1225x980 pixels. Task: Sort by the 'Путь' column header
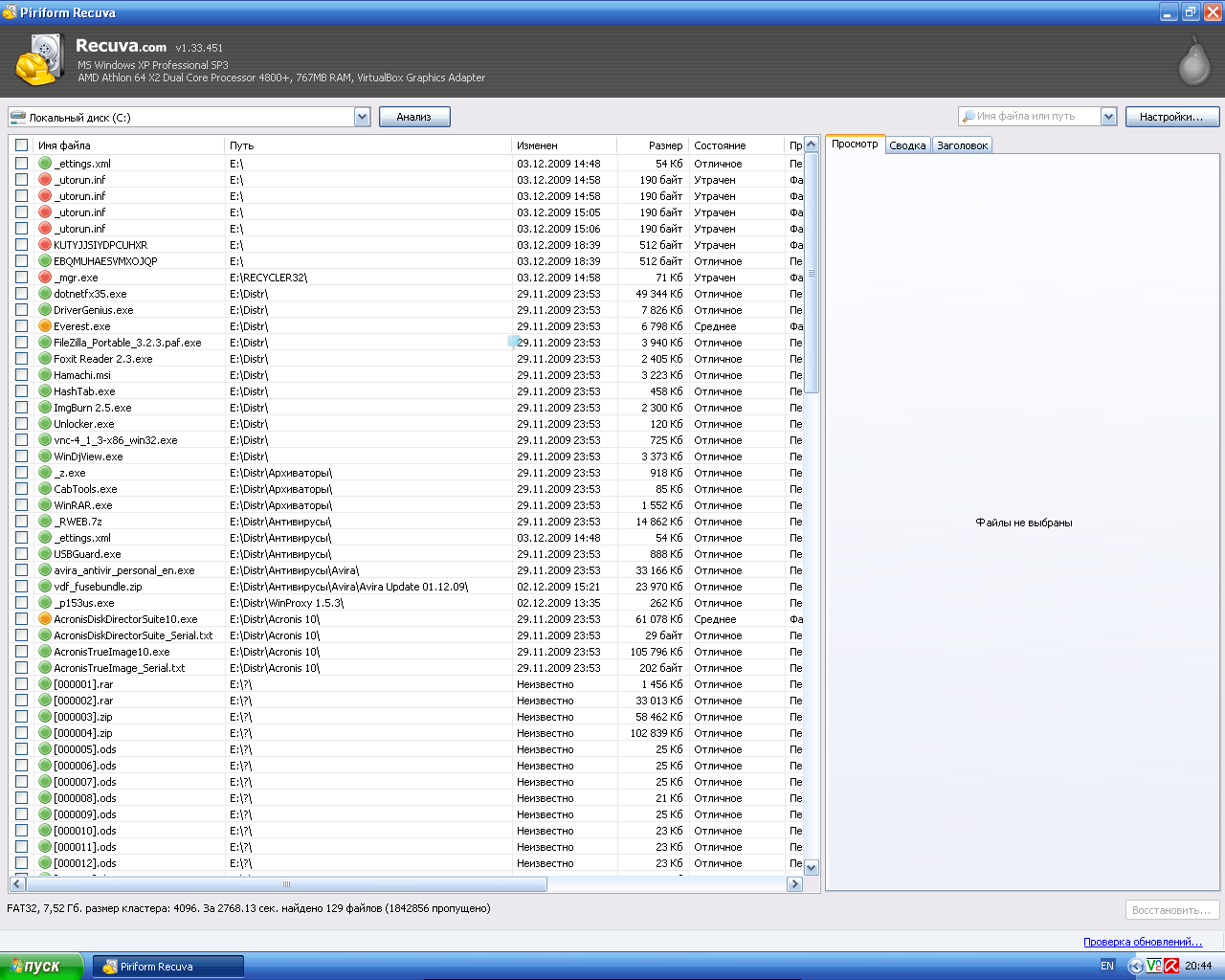pyautogui.click(x=367, y=145)
